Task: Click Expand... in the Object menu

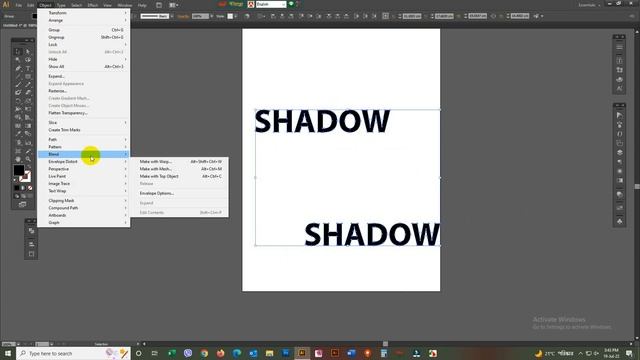Action: pyautogui.click(x=84, y=76)
